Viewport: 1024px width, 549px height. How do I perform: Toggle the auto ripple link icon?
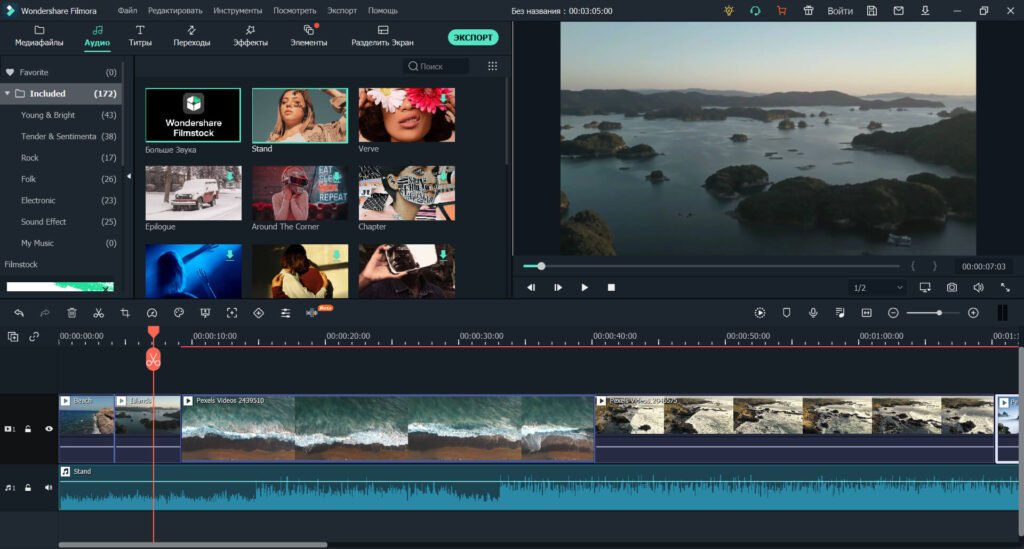(x=34, y=337)
